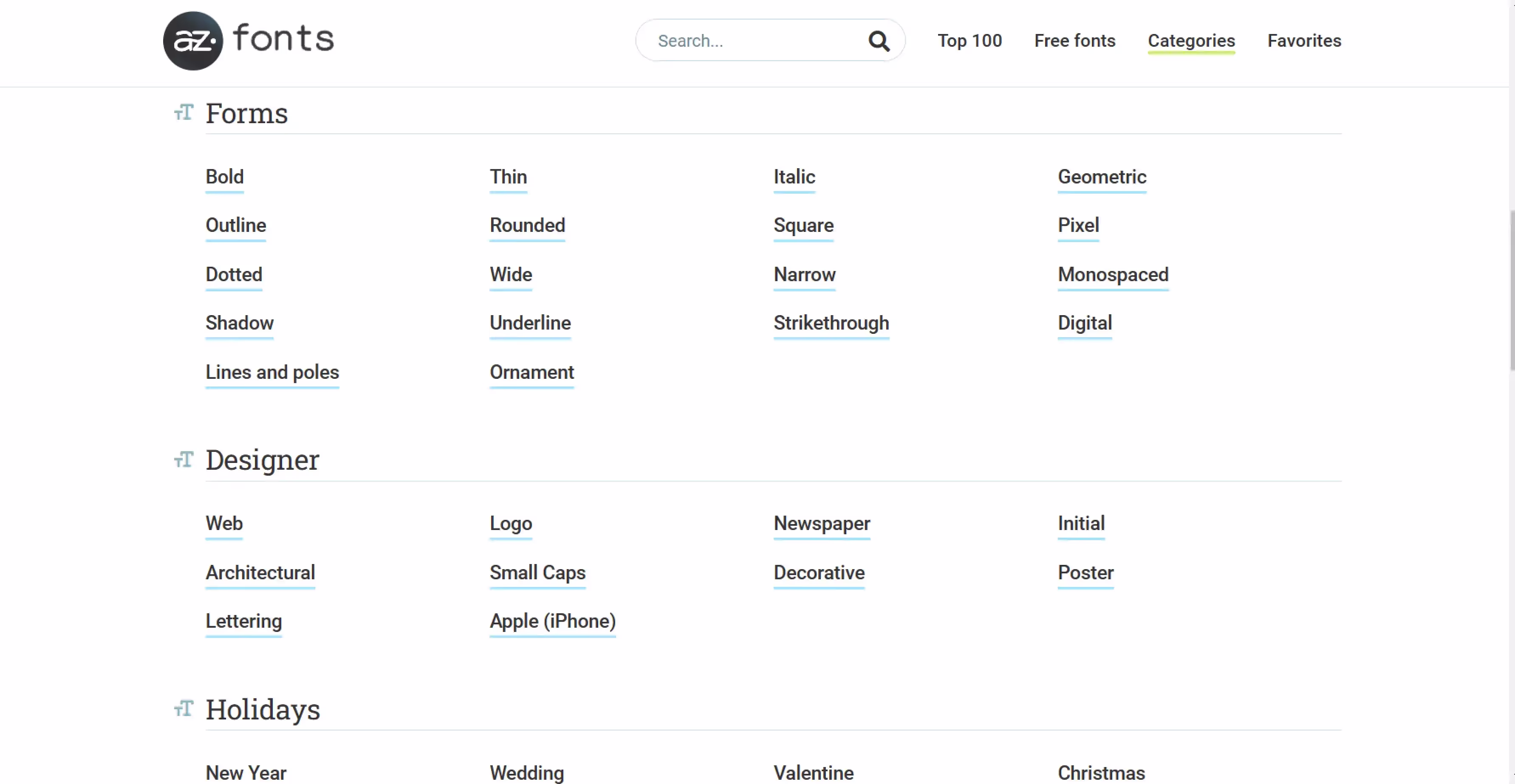1515x784 pixels.
Task: Select the Categories navigation tab
Action: click(x=1191, y=40)
